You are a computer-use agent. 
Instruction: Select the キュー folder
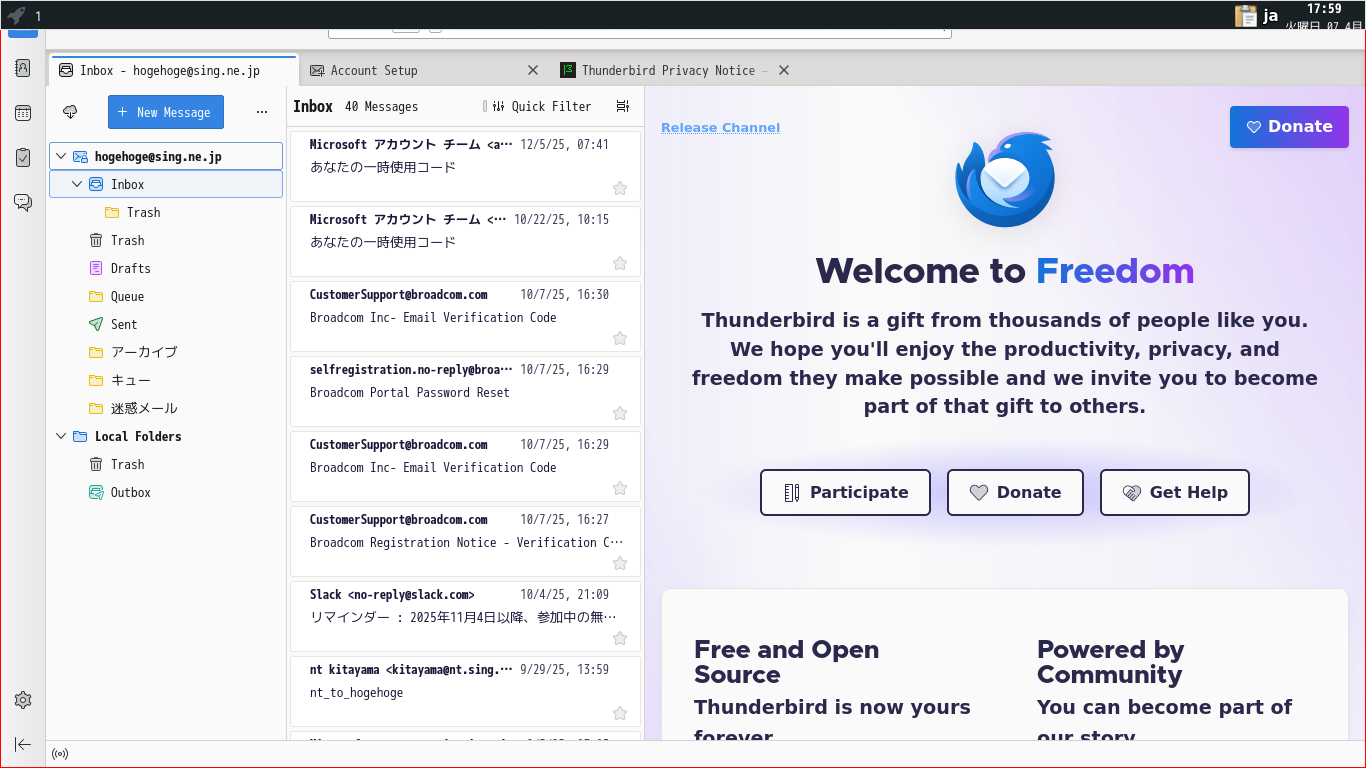[x=166, y=380]
